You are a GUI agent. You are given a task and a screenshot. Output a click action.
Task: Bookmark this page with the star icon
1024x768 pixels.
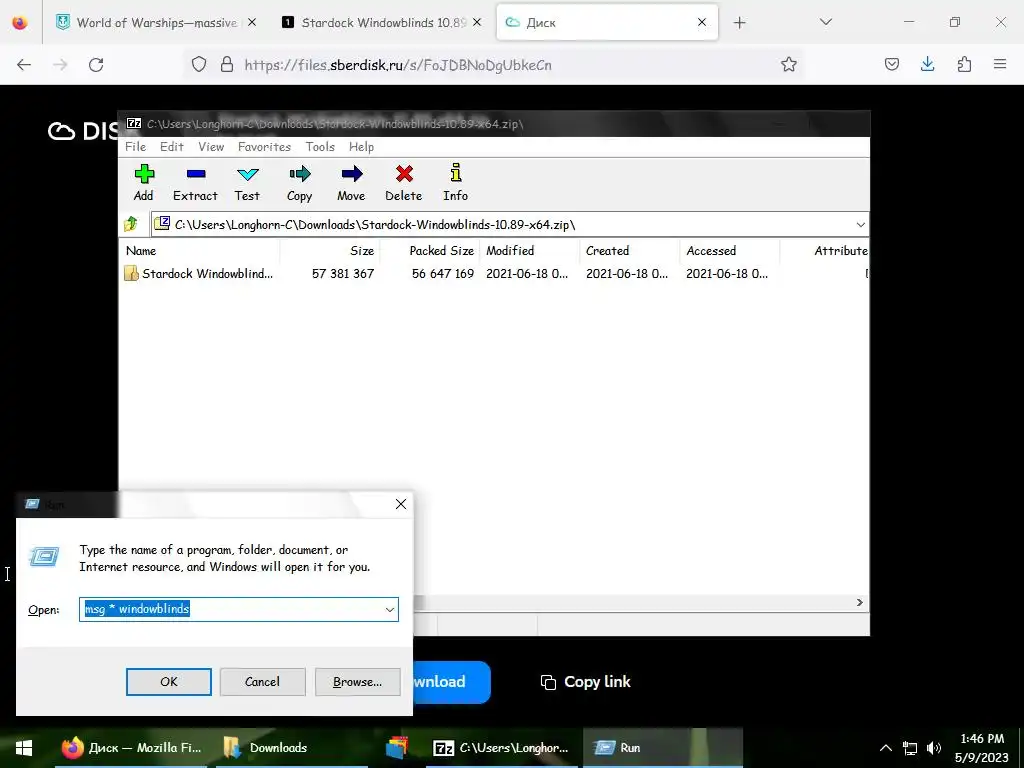coord(789,64)
